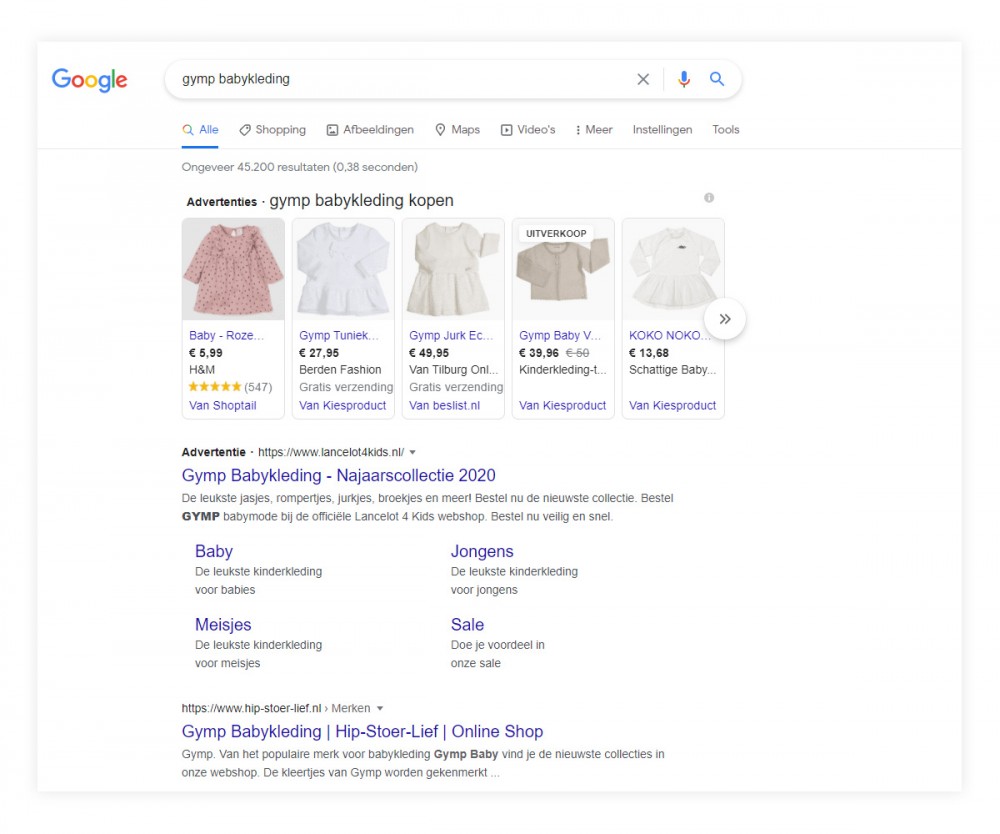
Task: Click the 'Van beslist.nl' link
Action: coord(445,406)
